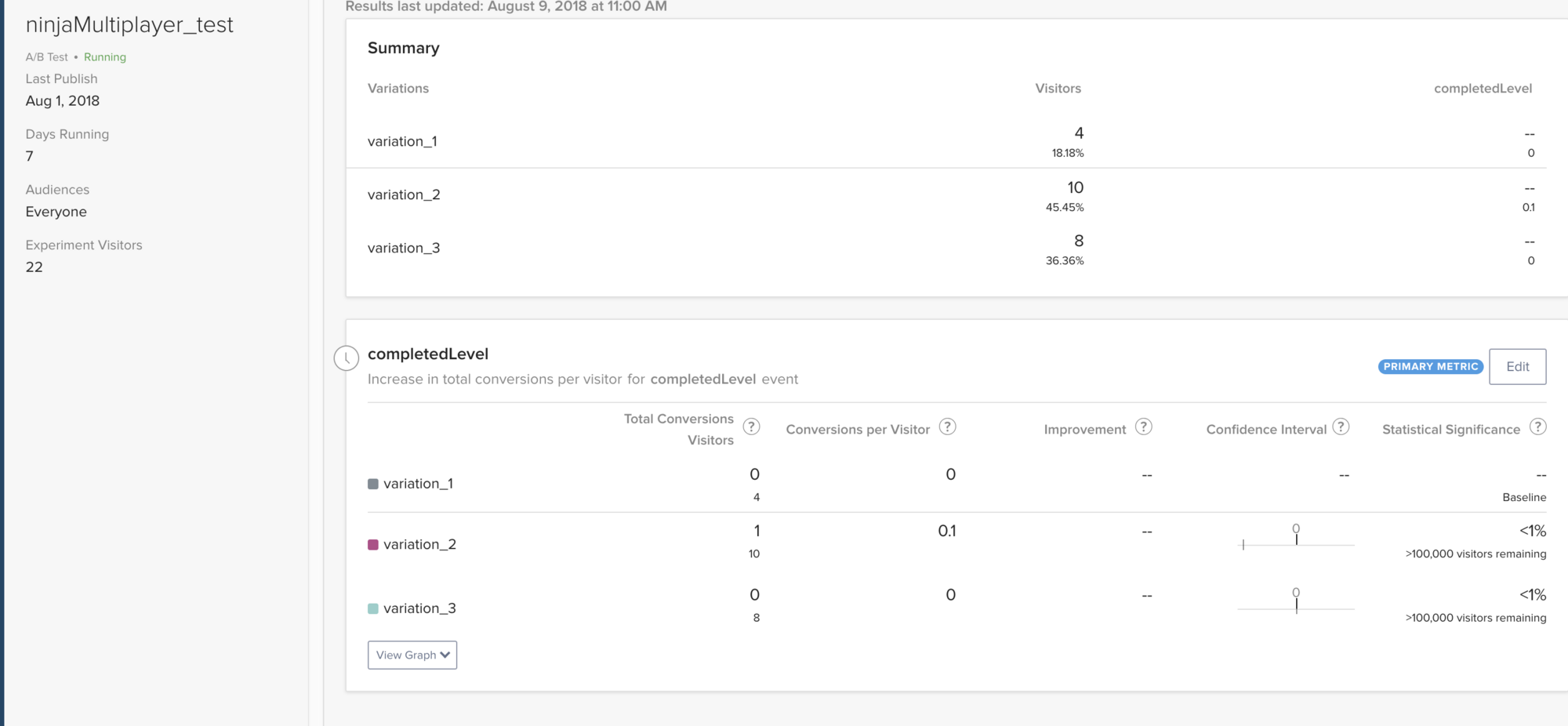This screenshot has width=1568, height=726.
Task: Expand the View Graph dropdown
Action: click(412, 655)
